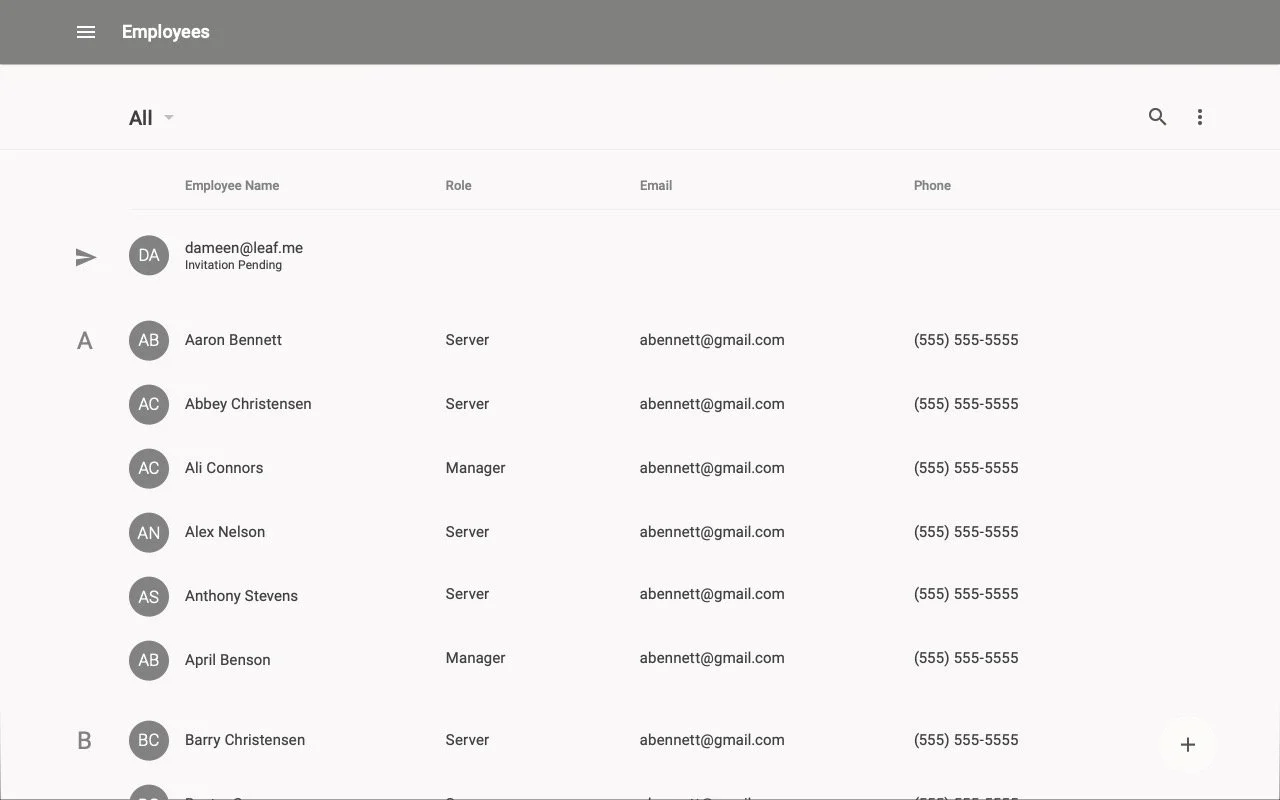The image size is (1280, 800).
Task: Click the resend invitation send icon
Action: 87,256
